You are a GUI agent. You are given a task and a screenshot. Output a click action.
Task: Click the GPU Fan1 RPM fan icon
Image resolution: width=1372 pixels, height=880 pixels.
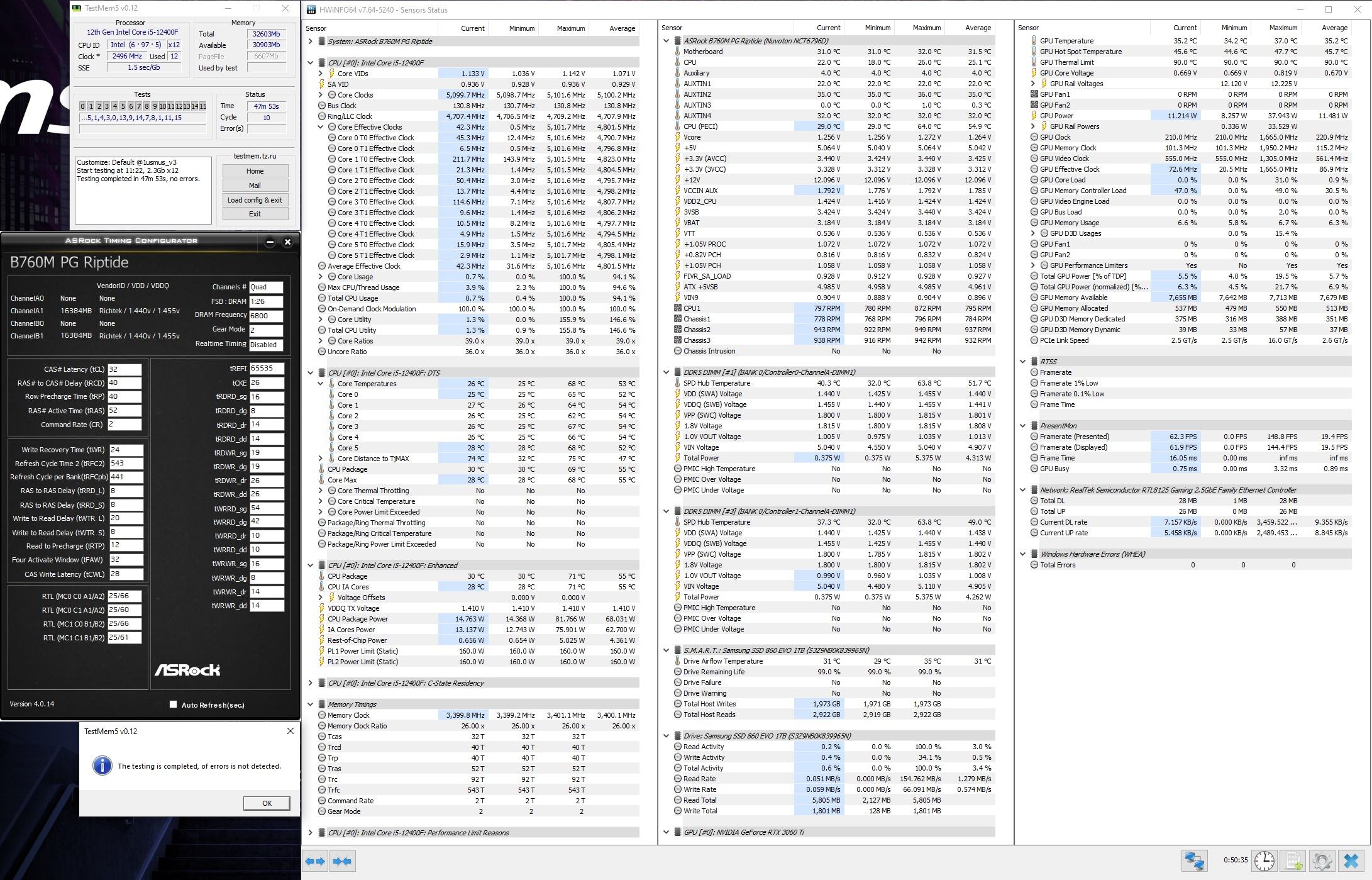(x=1034, y=94)
